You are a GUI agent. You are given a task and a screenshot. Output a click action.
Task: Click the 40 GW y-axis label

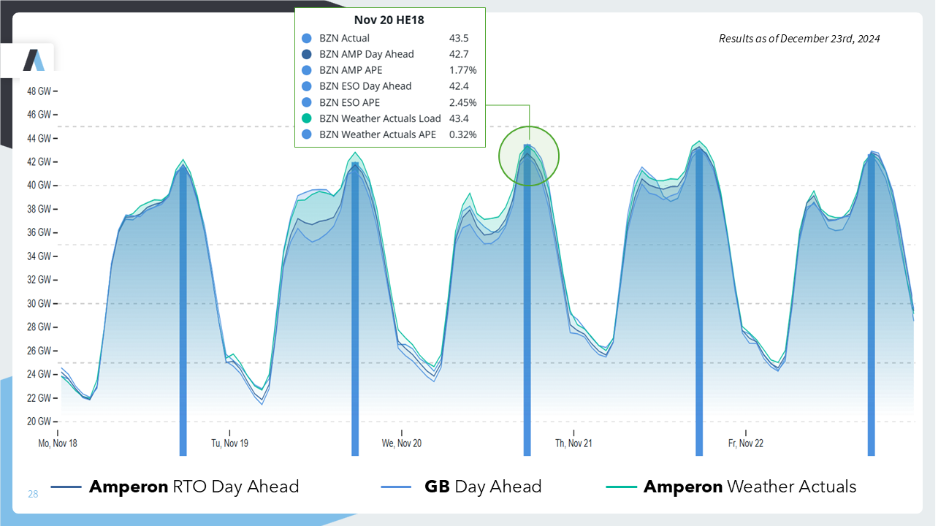[39, 185]
